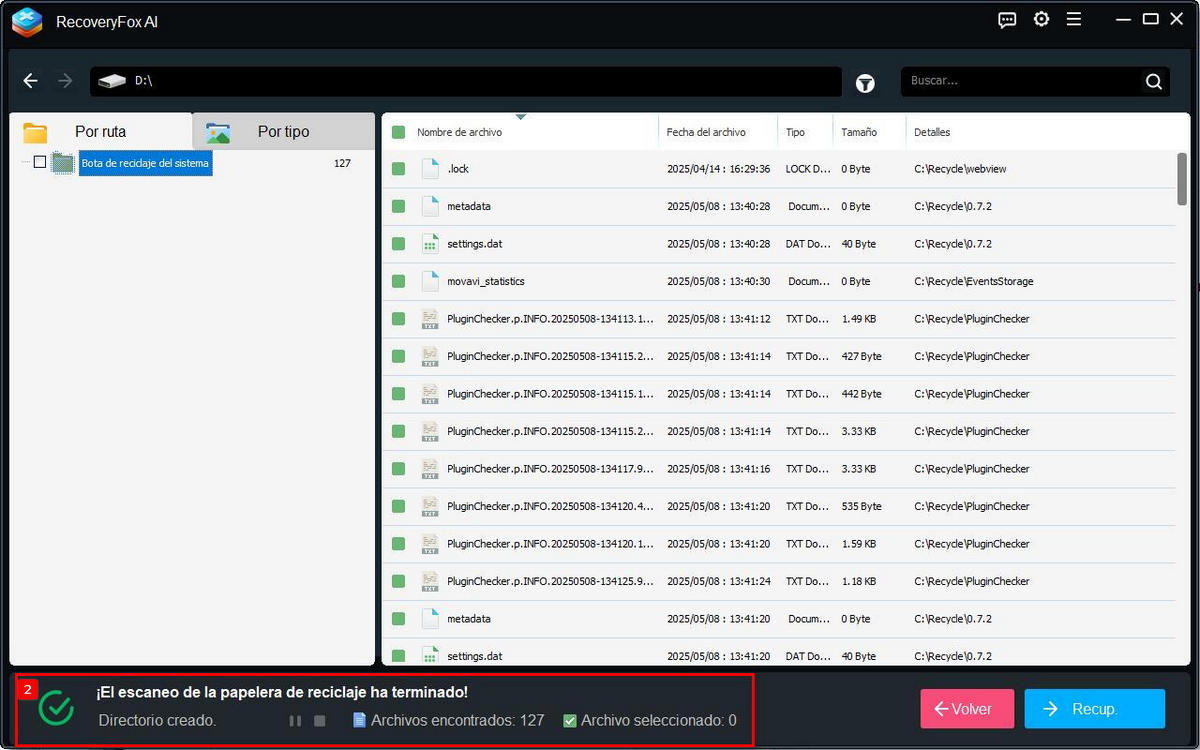
Task: Open the filter funnel icon
Action: pyautogui.click(x=865, y=84)
